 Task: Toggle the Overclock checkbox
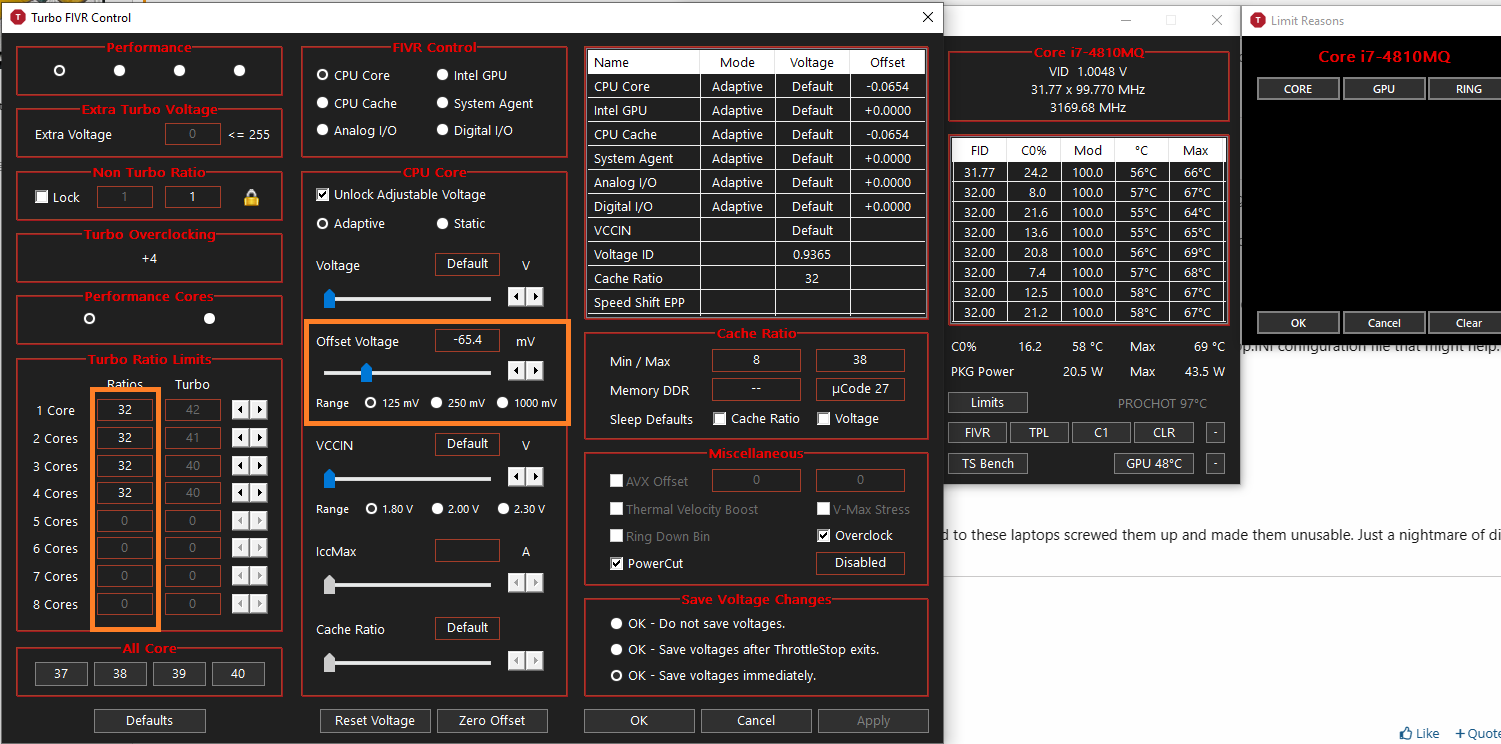click(x=824, y=535)
